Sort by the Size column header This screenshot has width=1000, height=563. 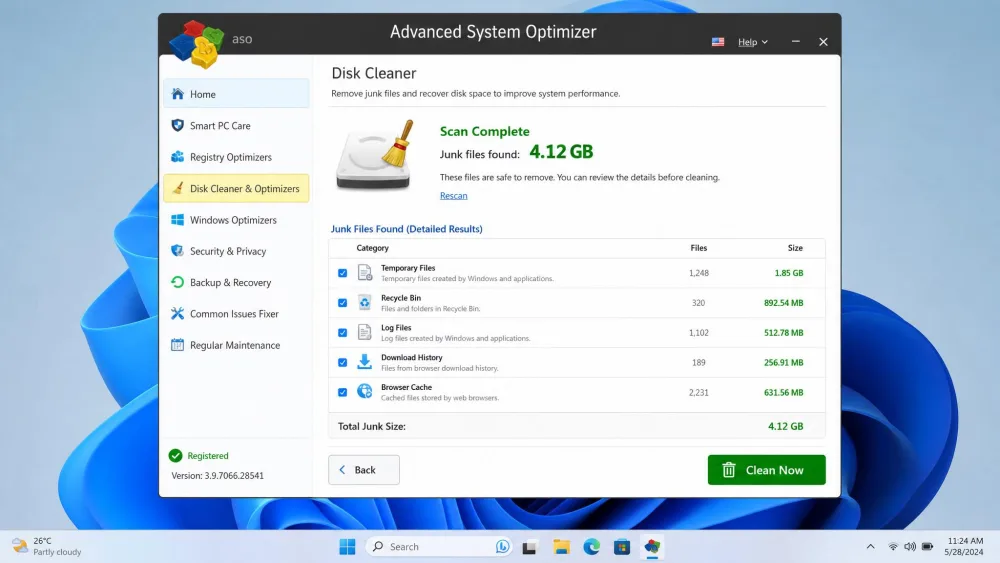pos(795,248)
